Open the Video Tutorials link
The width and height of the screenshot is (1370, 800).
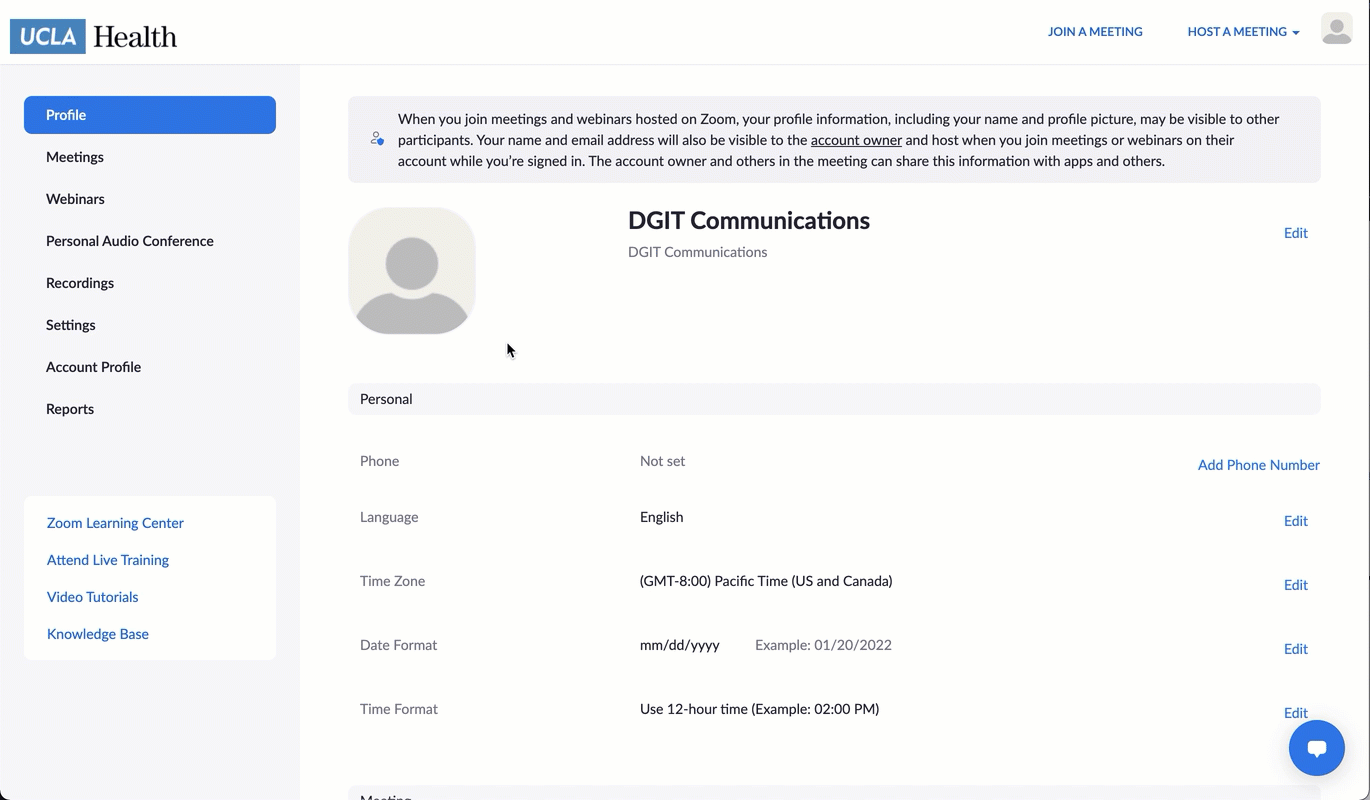tap(93, 597)
